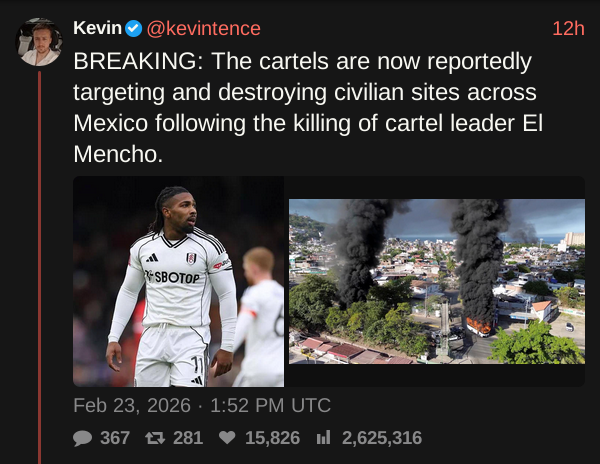The image size is (600, 464).
Task: Click the 281 retweets count
Action: click(188, 438)
